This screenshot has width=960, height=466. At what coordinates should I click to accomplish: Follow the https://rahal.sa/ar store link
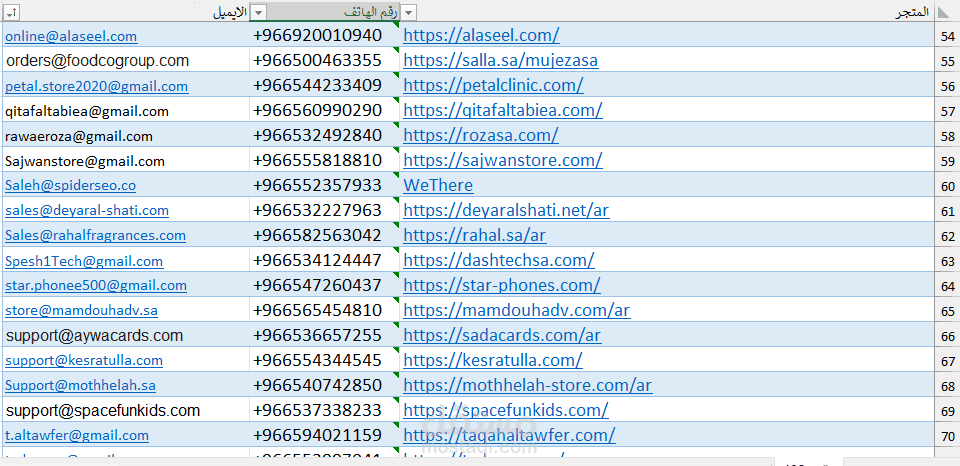474,235
